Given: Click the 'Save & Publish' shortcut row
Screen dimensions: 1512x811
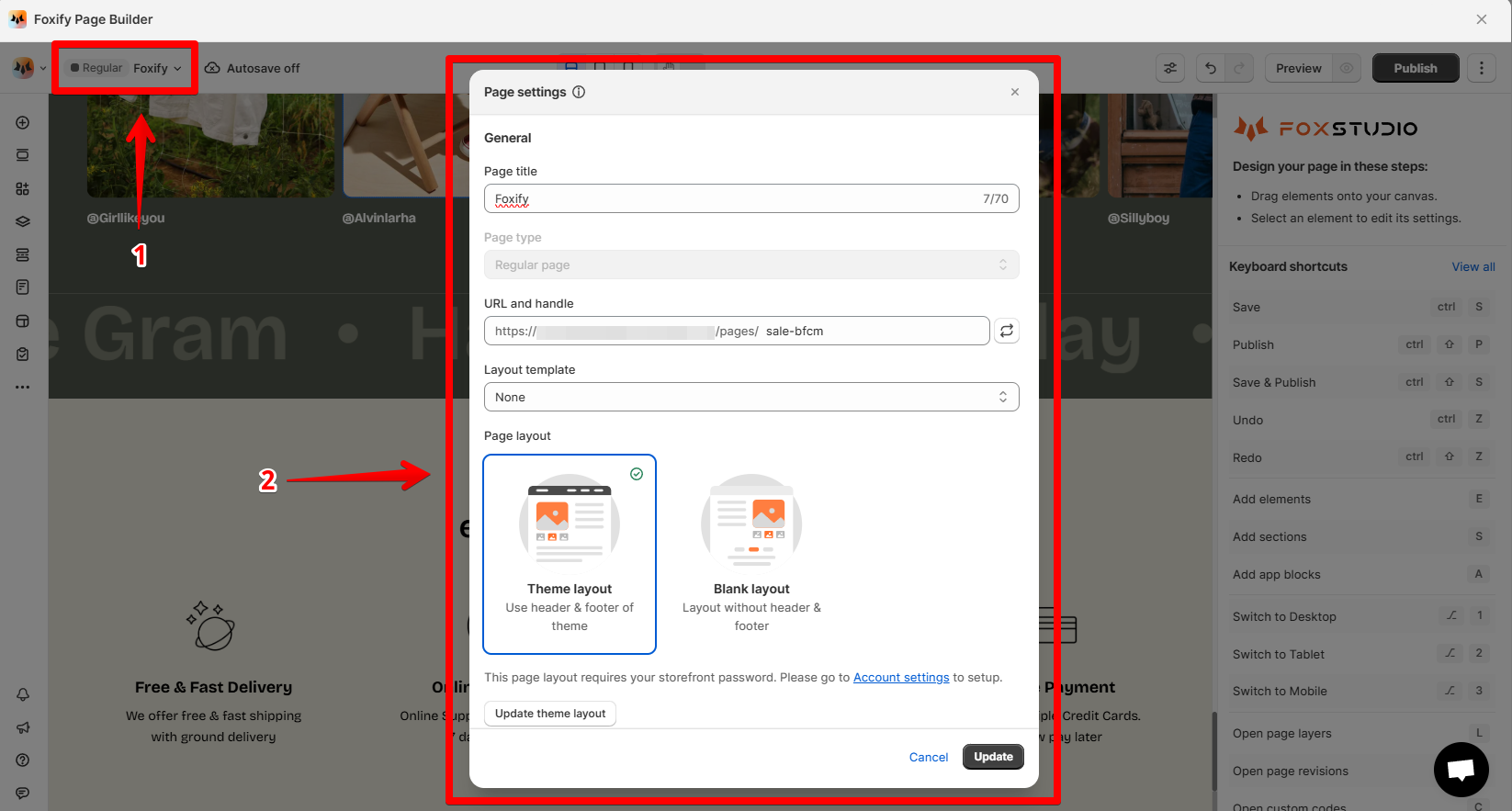Looking at the screenshot, I should pyautogui.click(x=1361, y=382).
